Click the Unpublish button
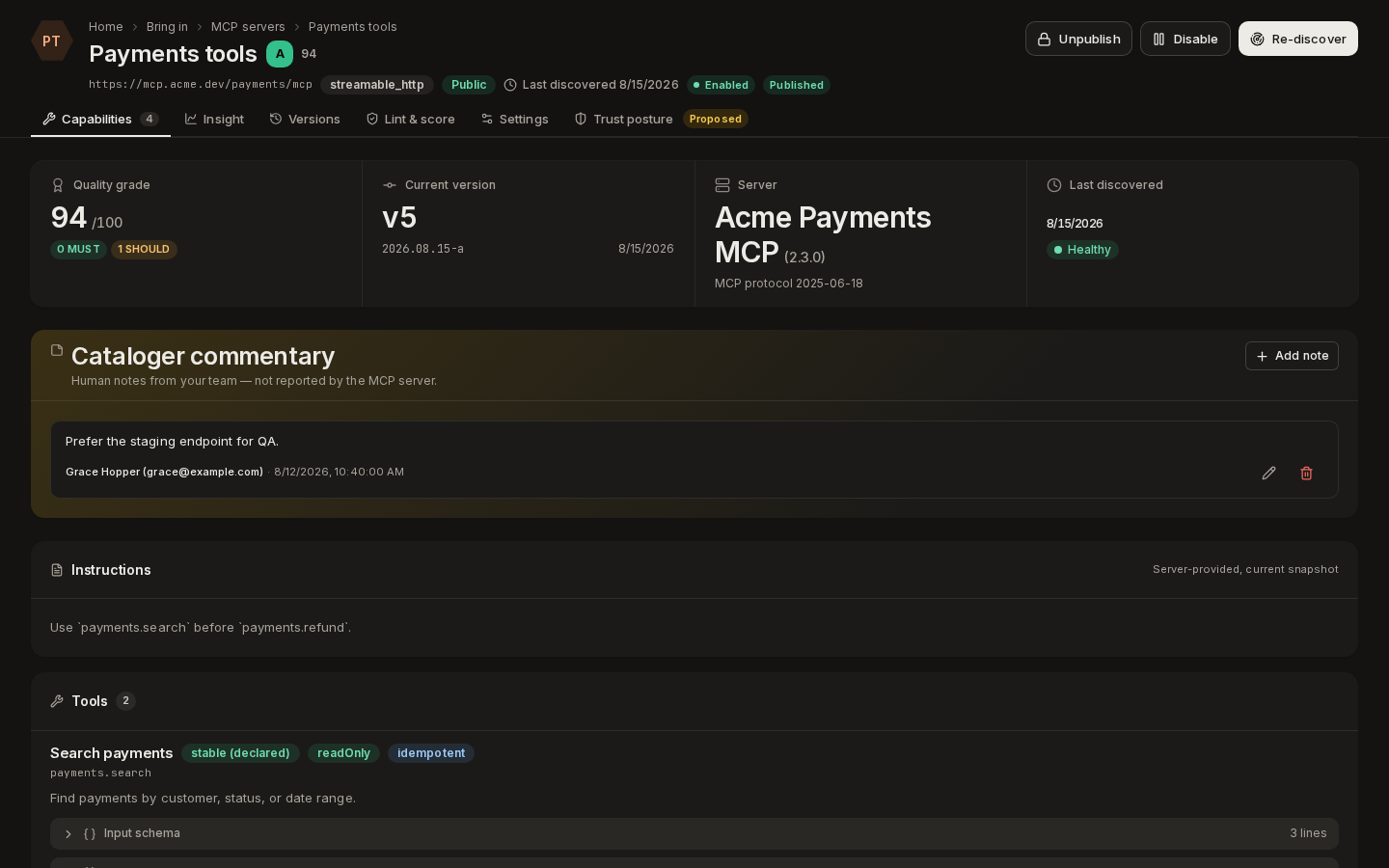The height and width of the screenshot is (868, 1389). (x=1078, y=39)
